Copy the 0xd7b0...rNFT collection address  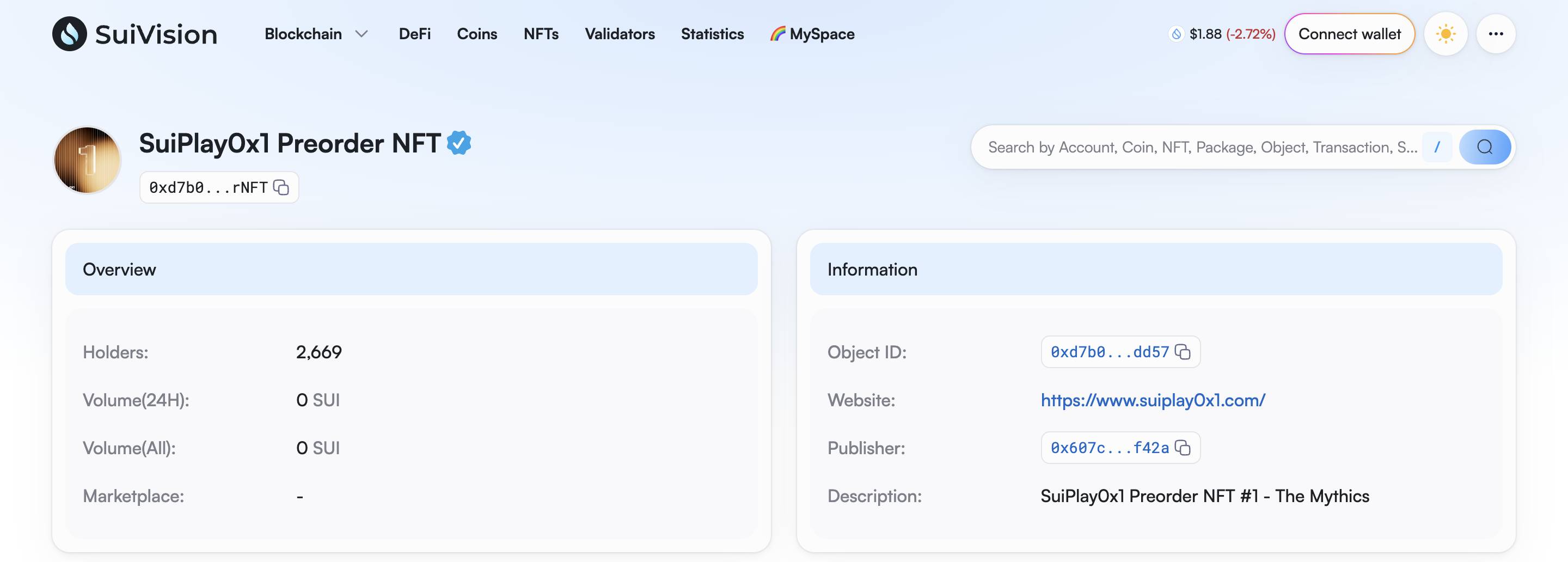281,187
